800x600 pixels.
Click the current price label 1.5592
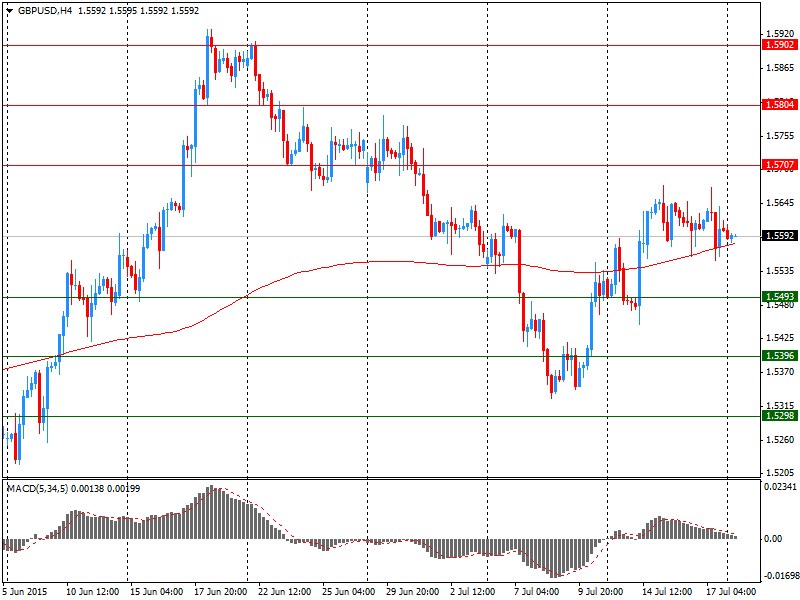pyautogui.click(x=780, y=236)
